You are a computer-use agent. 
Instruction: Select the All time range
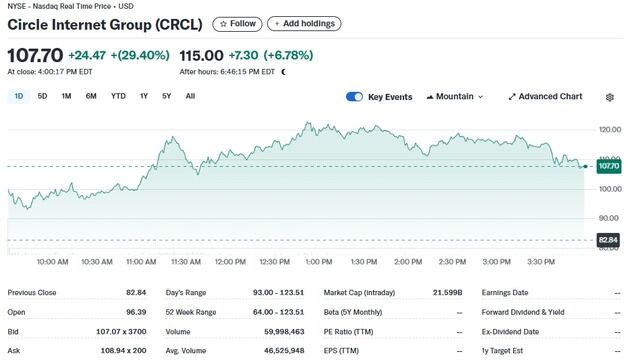pyautogui.click(x=190, y=96)
